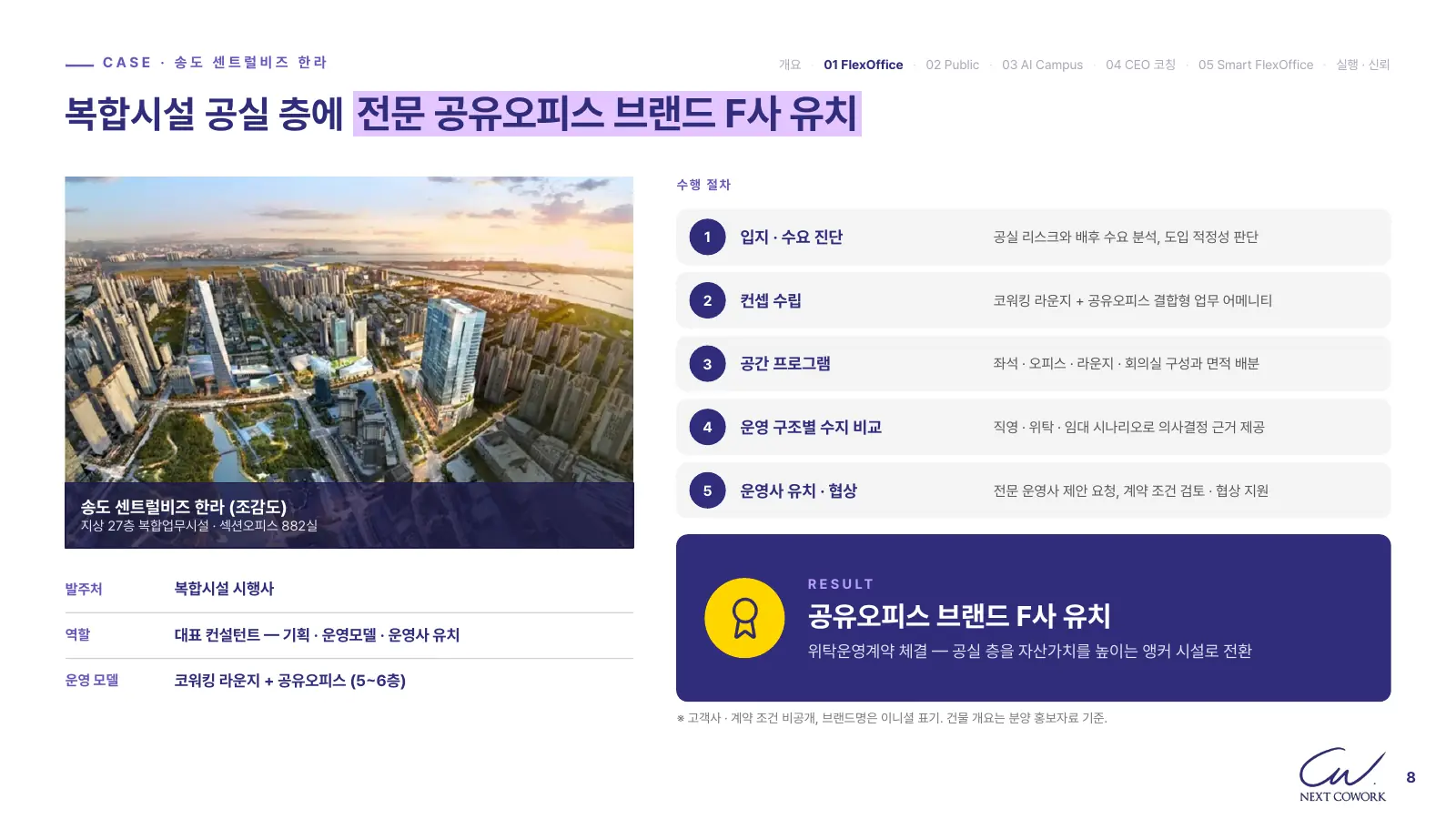Screen dimensions: 1456x819
Task: Select the 컨셉 수립 step title
Action: click(771, 300)
